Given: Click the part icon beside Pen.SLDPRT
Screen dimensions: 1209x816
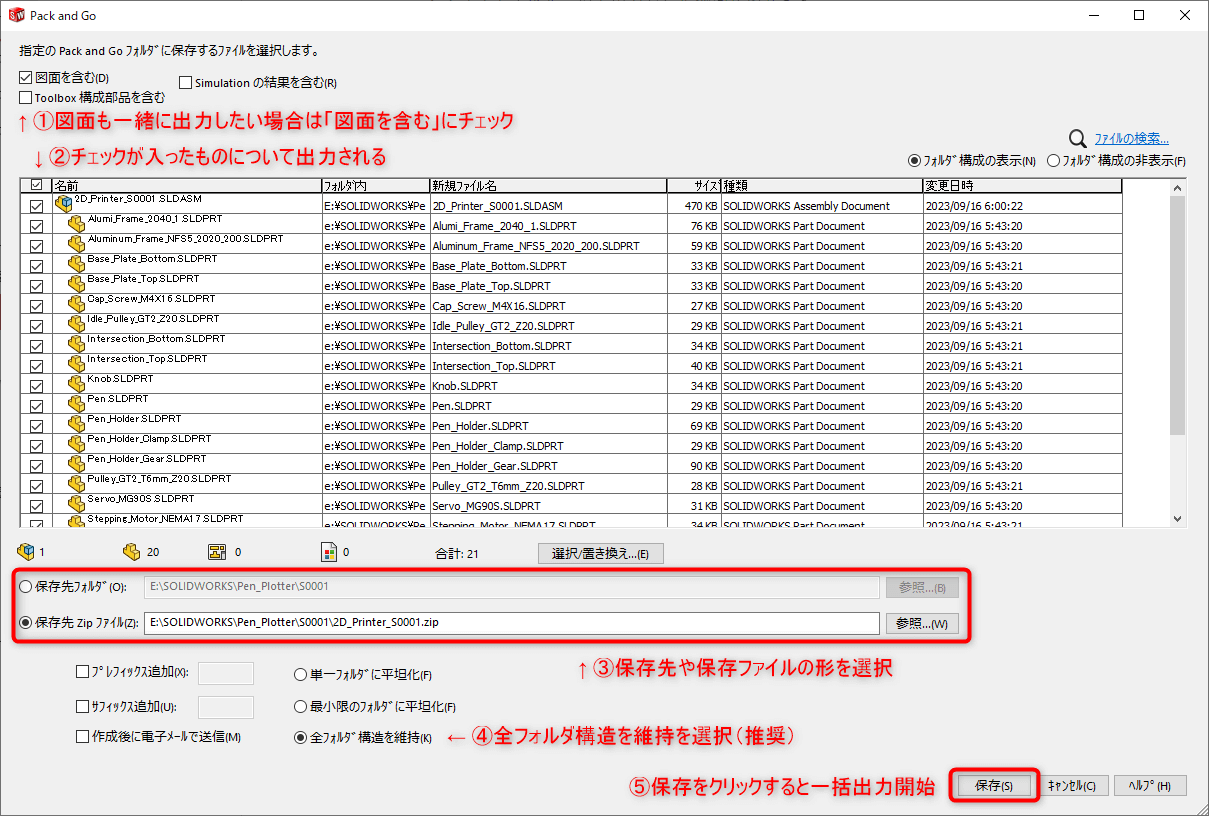Looking at the screenshot, I should 77,403.
